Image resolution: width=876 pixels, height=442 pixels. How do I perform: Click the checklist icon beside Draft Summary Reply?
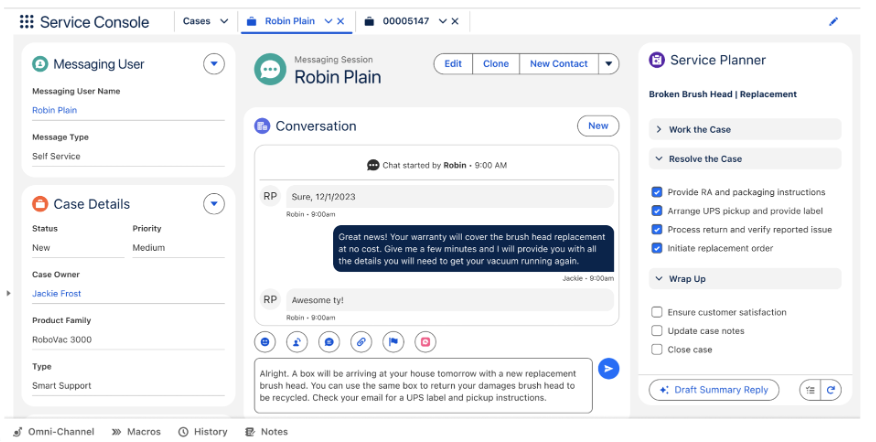point(810,390)
